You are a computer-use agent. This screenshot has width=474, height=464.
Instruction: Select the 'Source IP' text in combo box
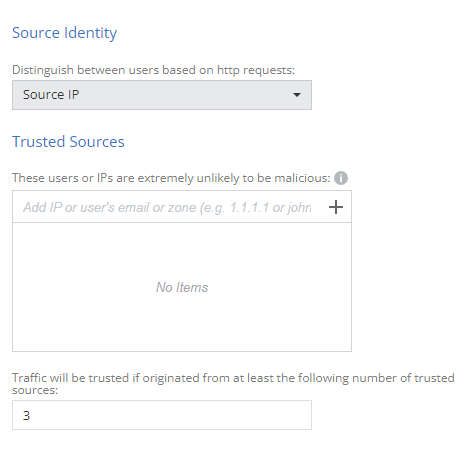(51, 95)
